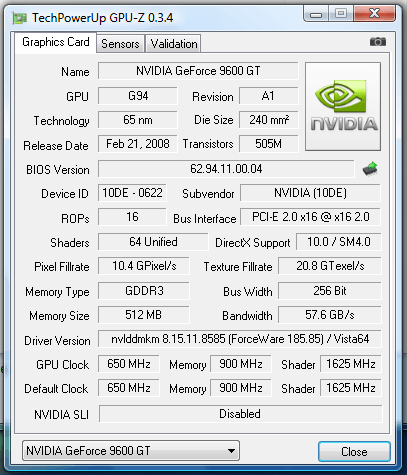Viewport: 407px width, 475px height.
Task: Click the Name field showing NVIDIA GeForce 9600 GT
Action: coord(198,71)
